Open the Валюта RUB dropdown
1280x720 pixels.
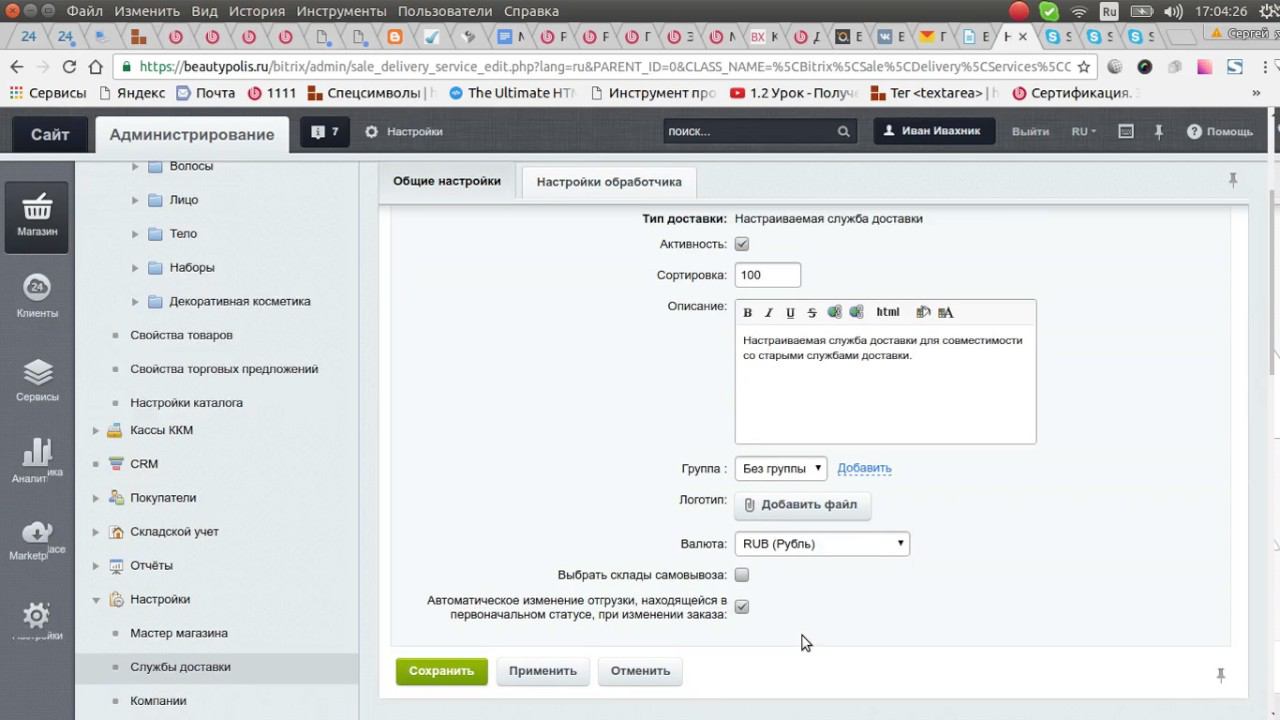[x=822, y=544]
